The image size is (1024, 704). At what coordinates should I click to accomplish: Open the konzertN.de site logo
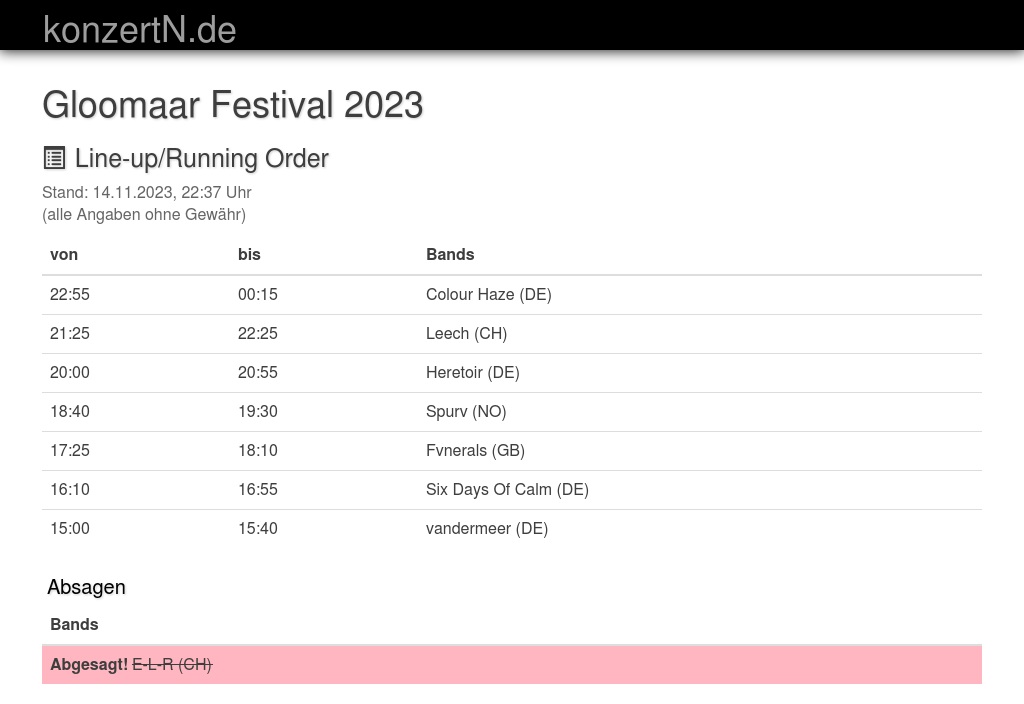[139, 30]
